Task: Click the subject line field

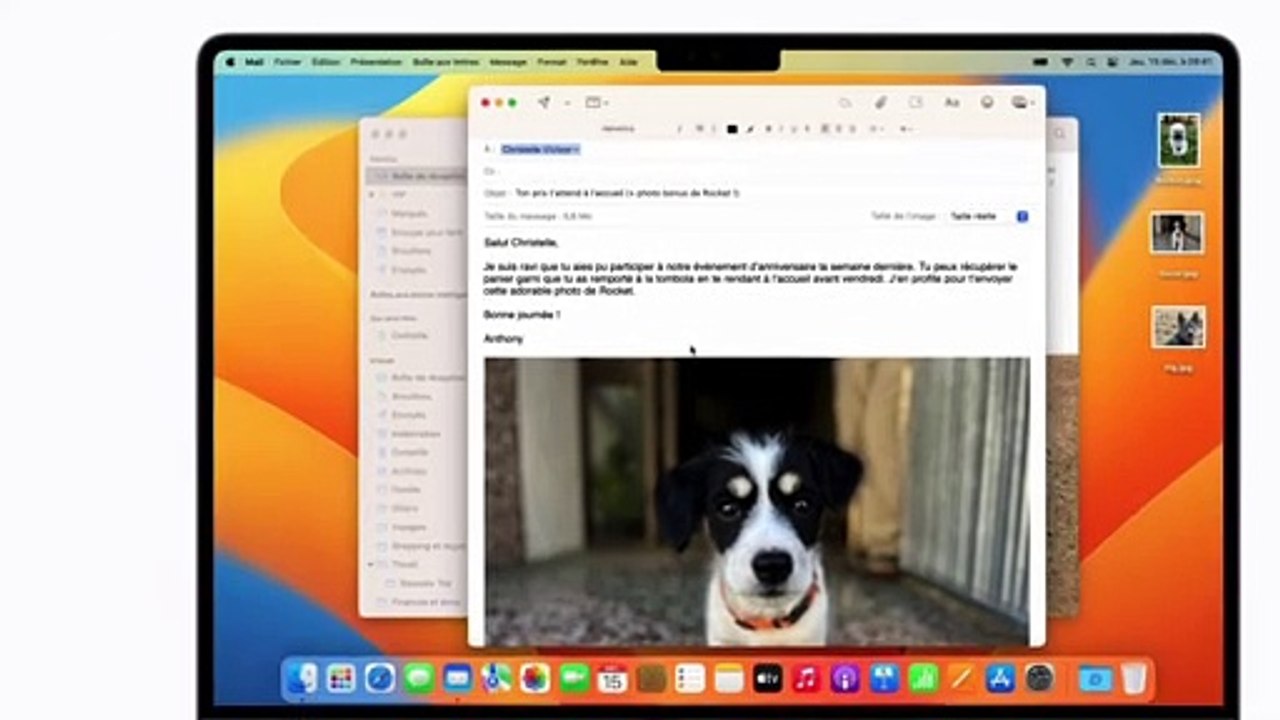Action: 757,192
